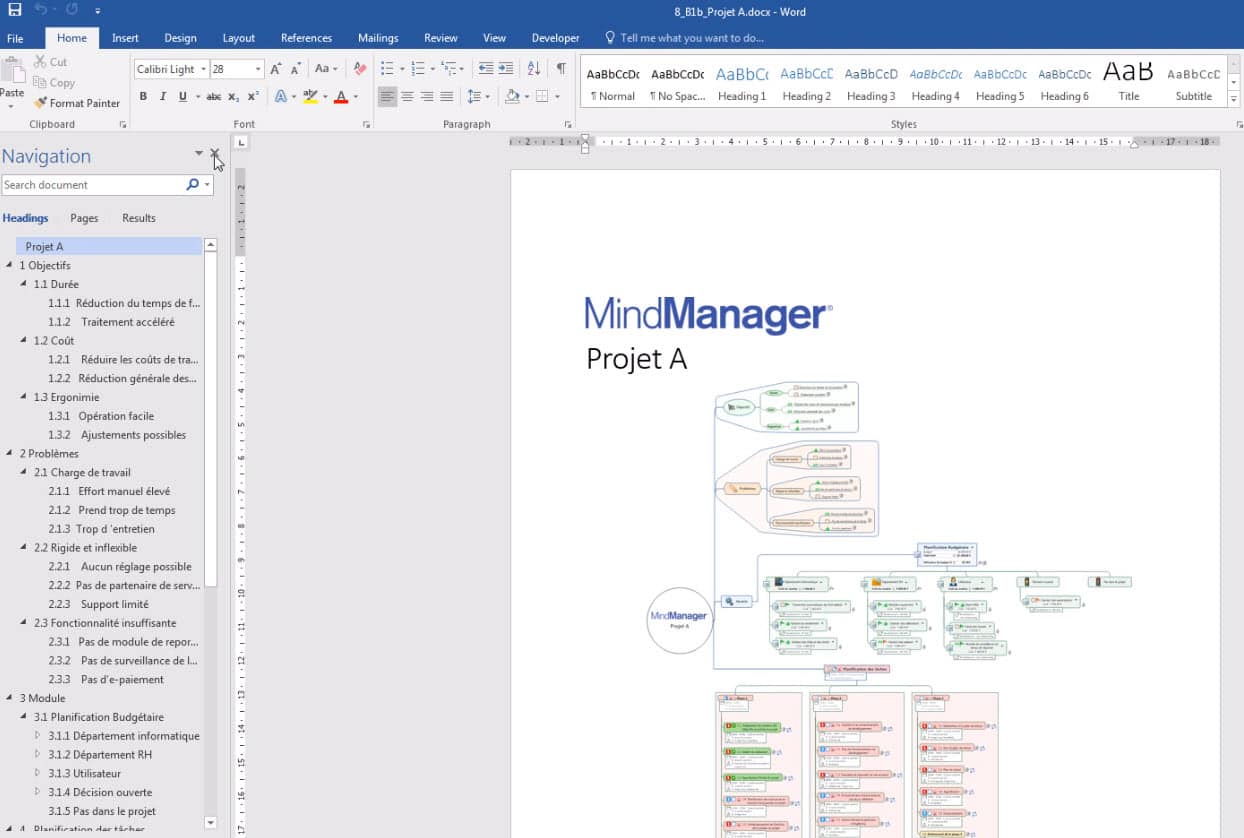The height and width of the screenshot is (838, 1244).
Task: Center-align the paragraph
Action: tap(407, 97)
